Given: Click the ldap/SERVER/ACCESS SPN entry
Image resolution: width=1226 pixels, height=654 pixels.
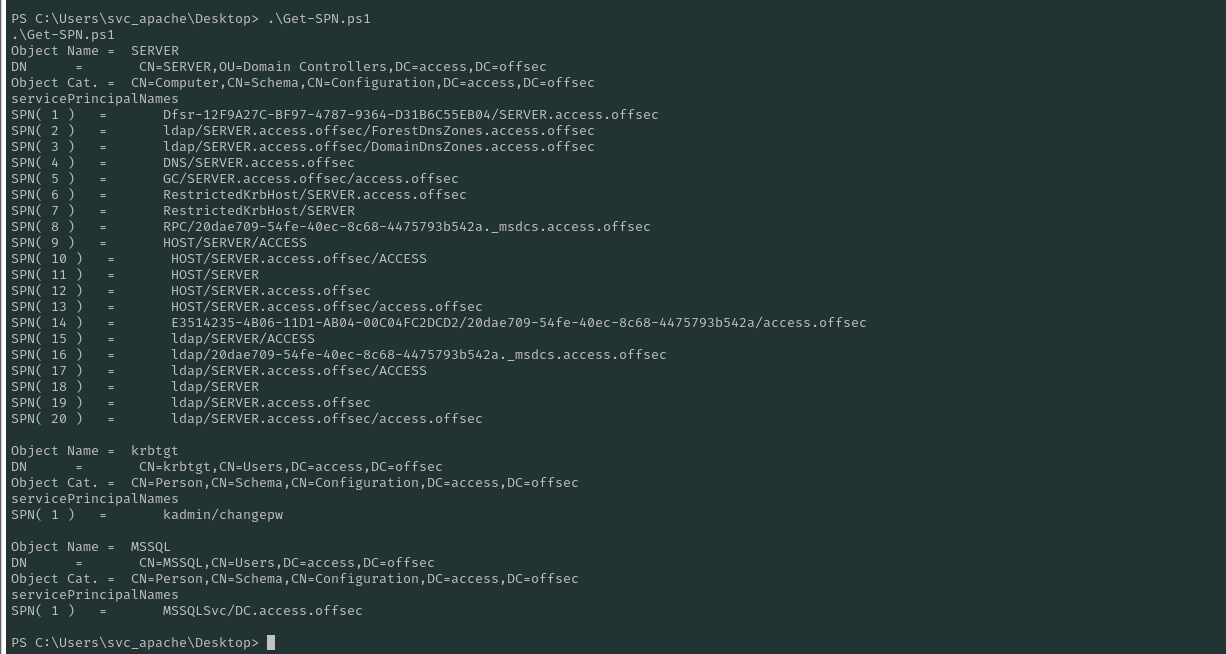Looking at the screenshot, I should click(242, 339).
